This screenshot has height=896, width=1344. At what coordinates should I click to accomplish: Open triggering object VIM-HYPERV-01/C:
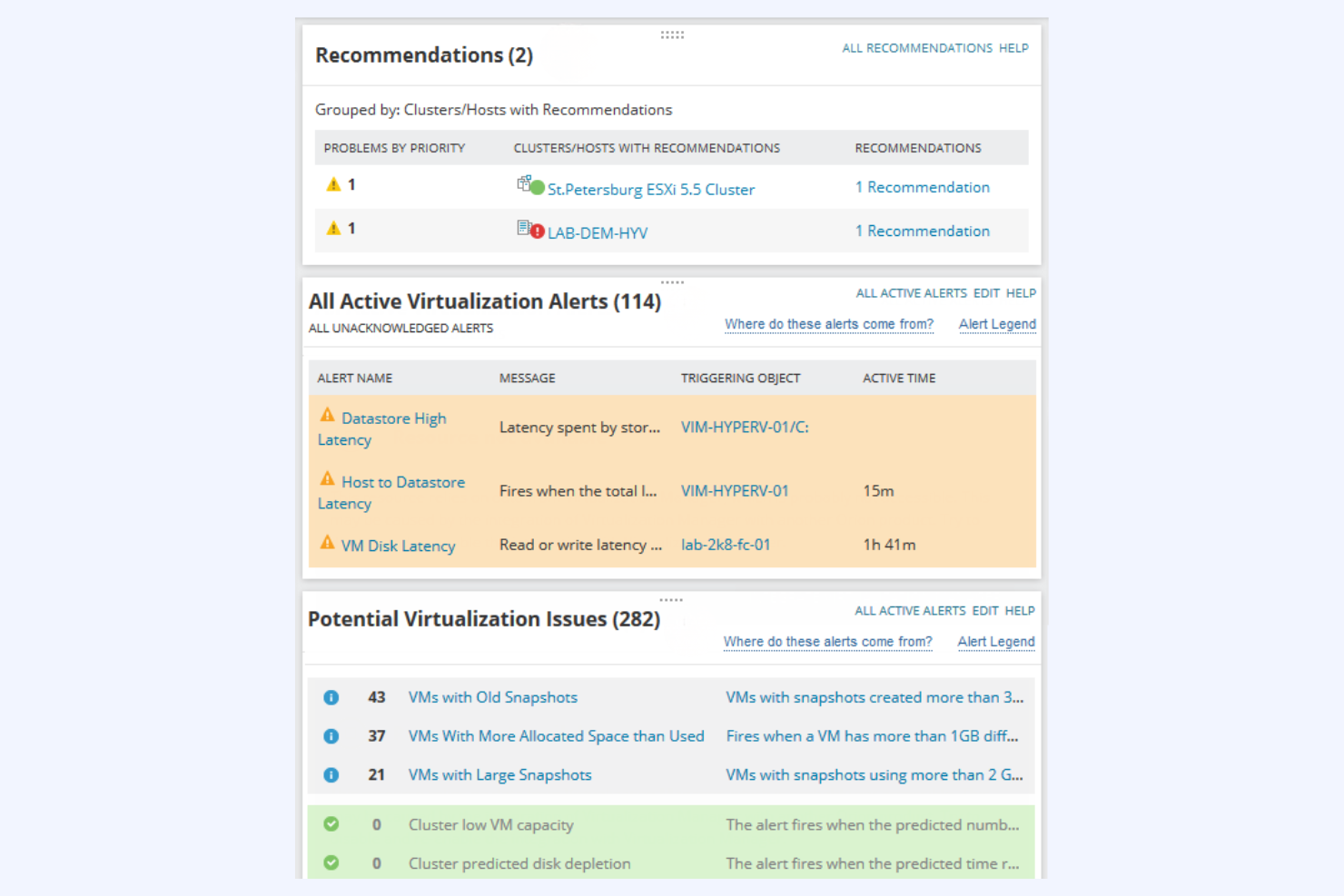(744, 427)
